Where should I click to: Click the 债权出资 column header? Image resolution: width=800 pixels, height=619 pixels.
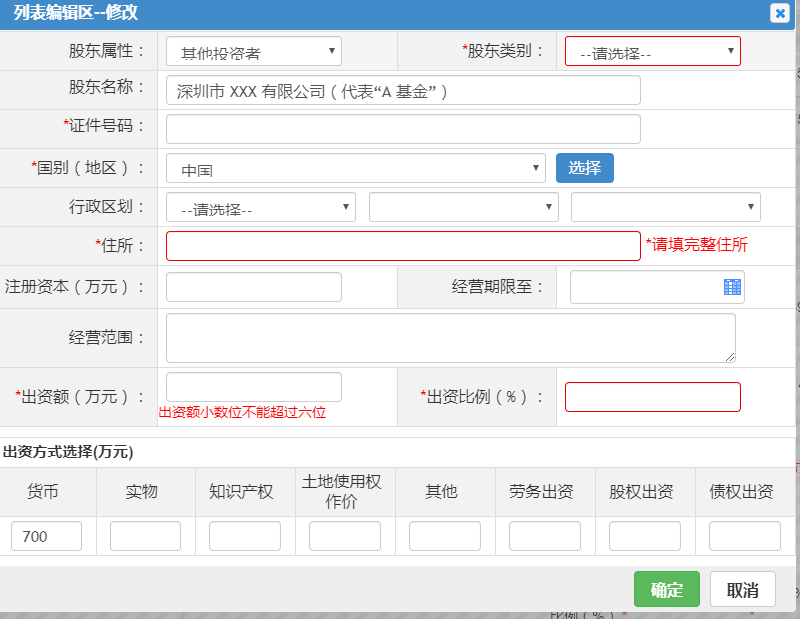[x=741, y=491]
